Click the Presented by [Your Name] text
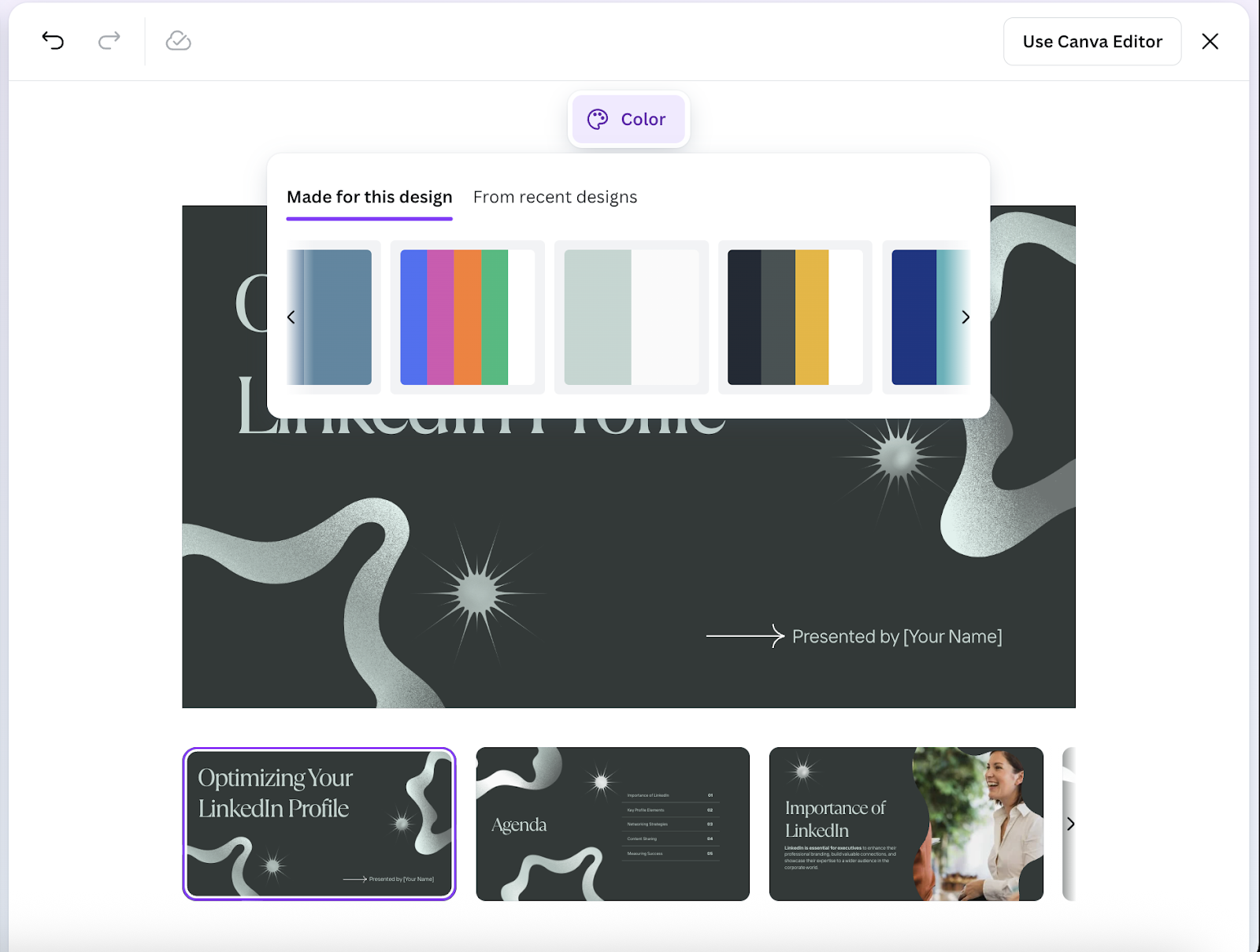This screenshot has width=1260, height=952. tap(897, 636)
